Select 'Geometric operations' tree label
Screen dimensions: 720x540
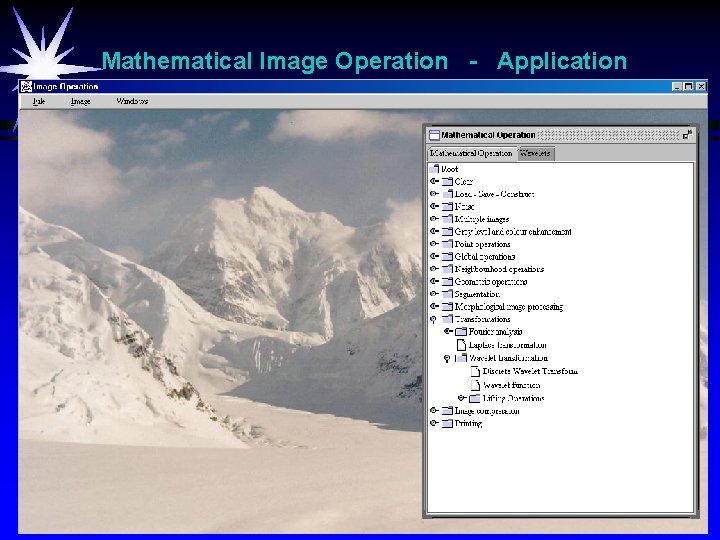click(491, 281)
